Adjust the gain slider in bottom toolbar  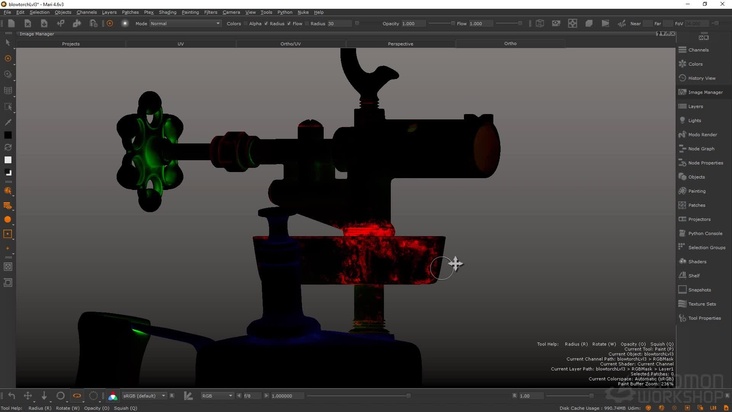click(359, 396)
